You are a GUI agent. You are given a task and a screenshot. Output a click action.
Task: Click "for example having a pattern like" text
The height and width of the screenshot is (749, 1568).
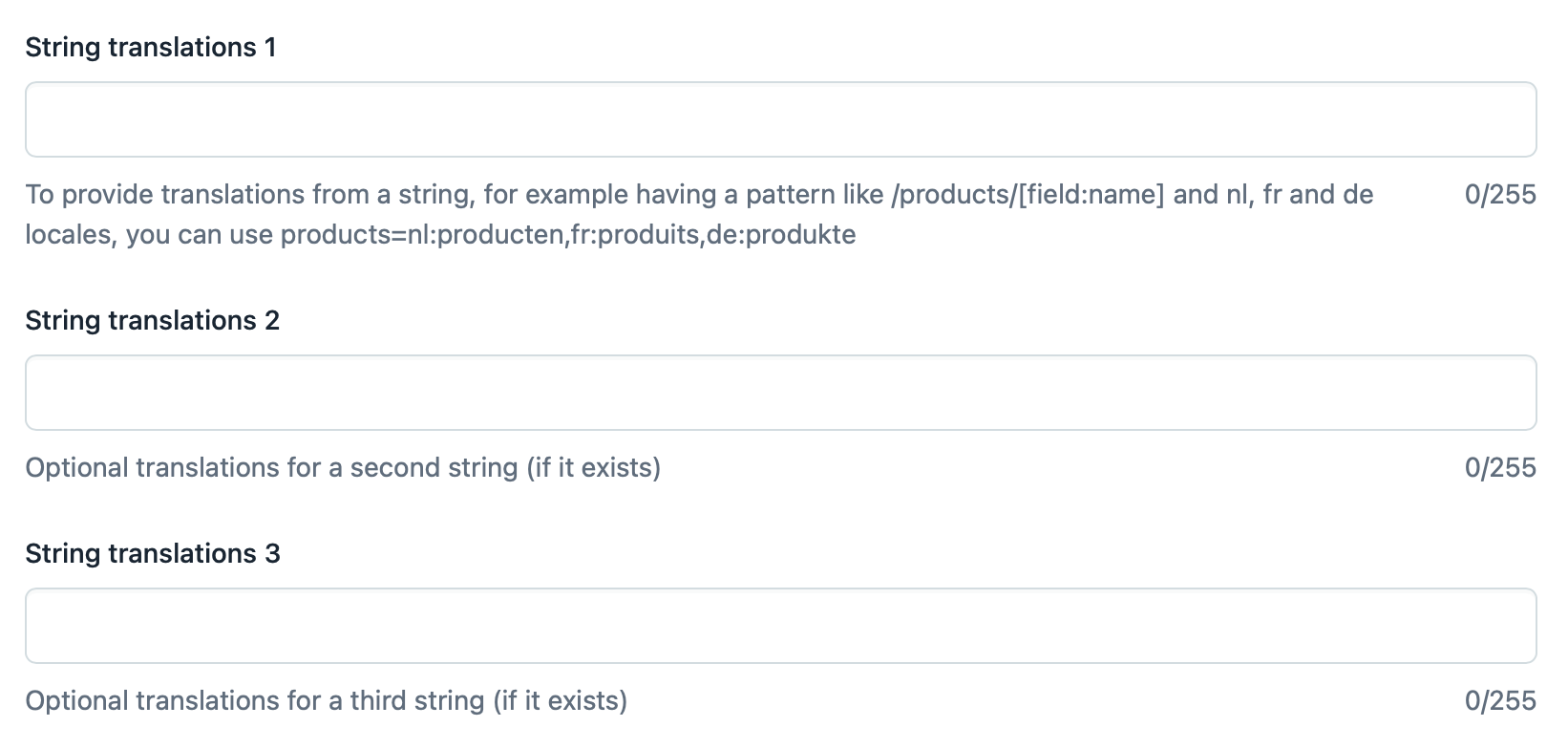(x=683, y=195)
